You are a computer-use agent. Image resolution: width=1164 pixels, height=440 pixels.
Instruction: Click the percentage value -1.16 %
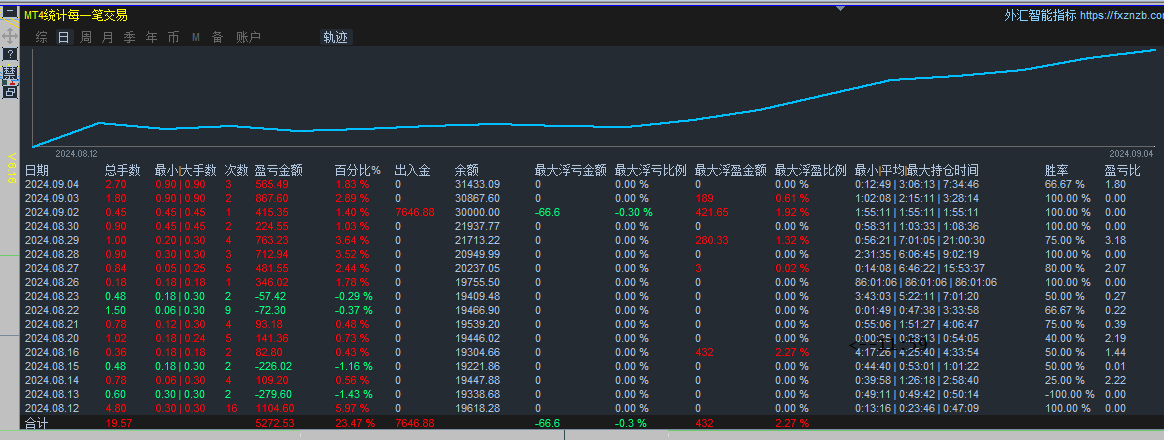coord(354,366)
